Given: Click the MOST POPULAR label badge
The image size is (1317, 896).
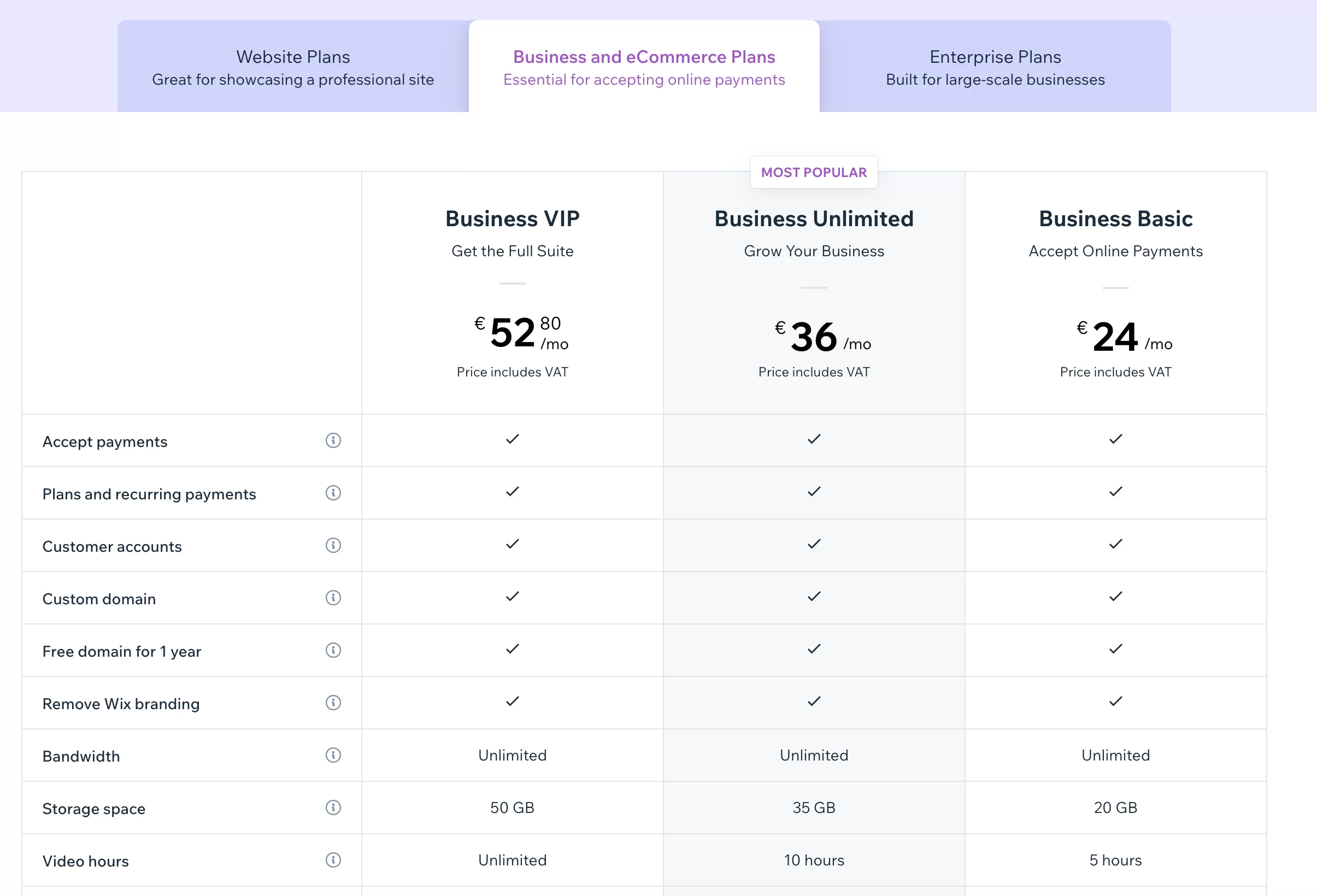Looking at the screenshot, I should coord(813,172).
